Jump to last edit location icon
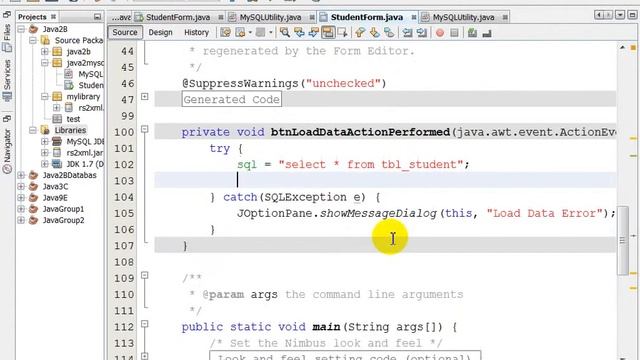 point(225,33)
